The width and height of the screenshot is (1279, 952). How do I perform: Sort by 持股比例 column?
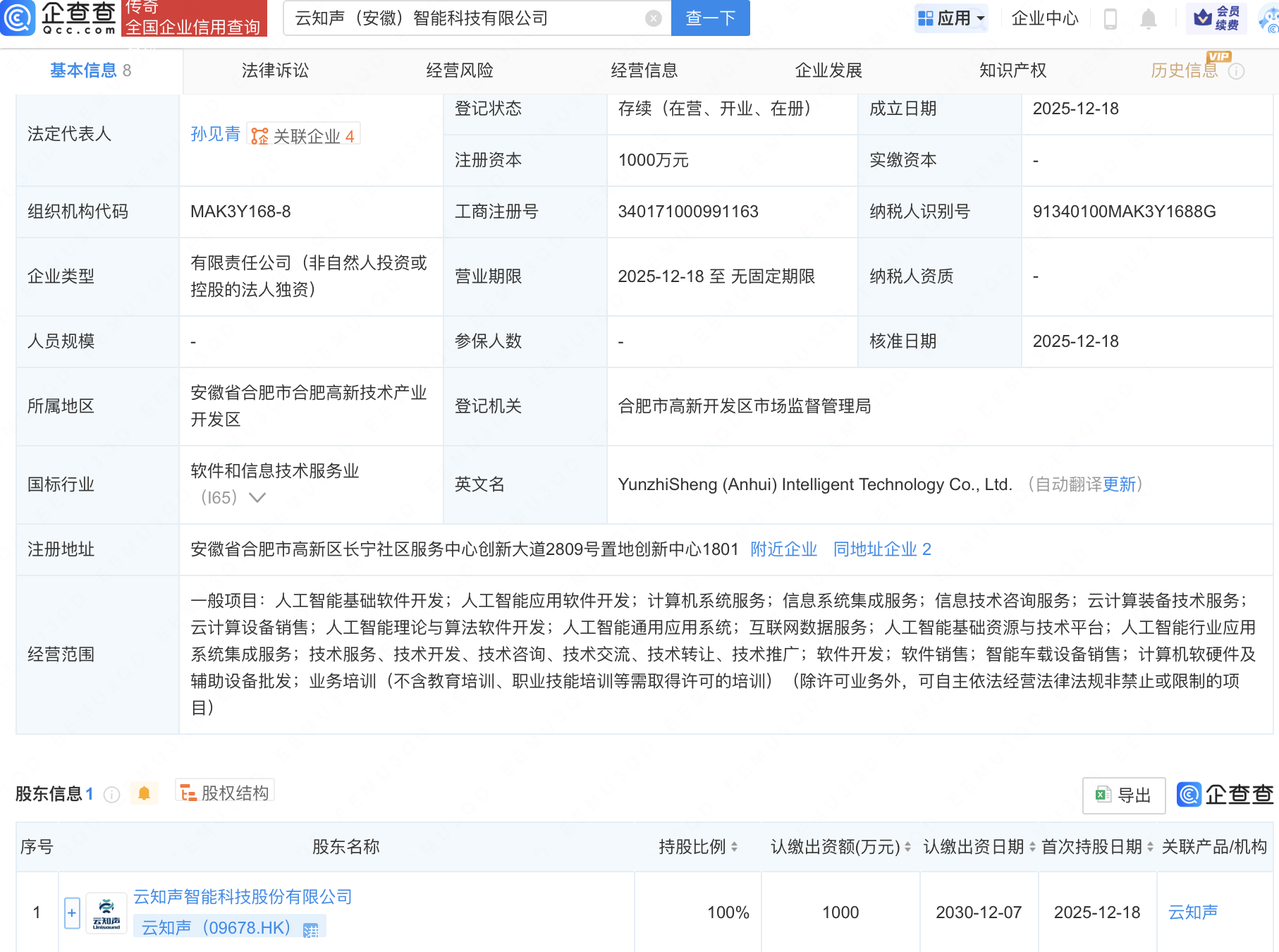click(734, 847)
